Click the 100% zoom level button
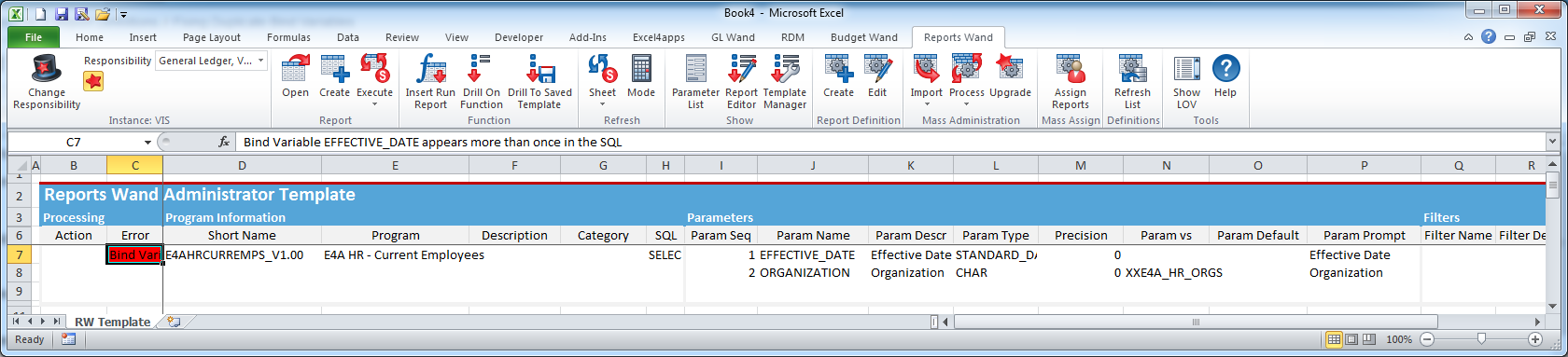 (1399, 339)
